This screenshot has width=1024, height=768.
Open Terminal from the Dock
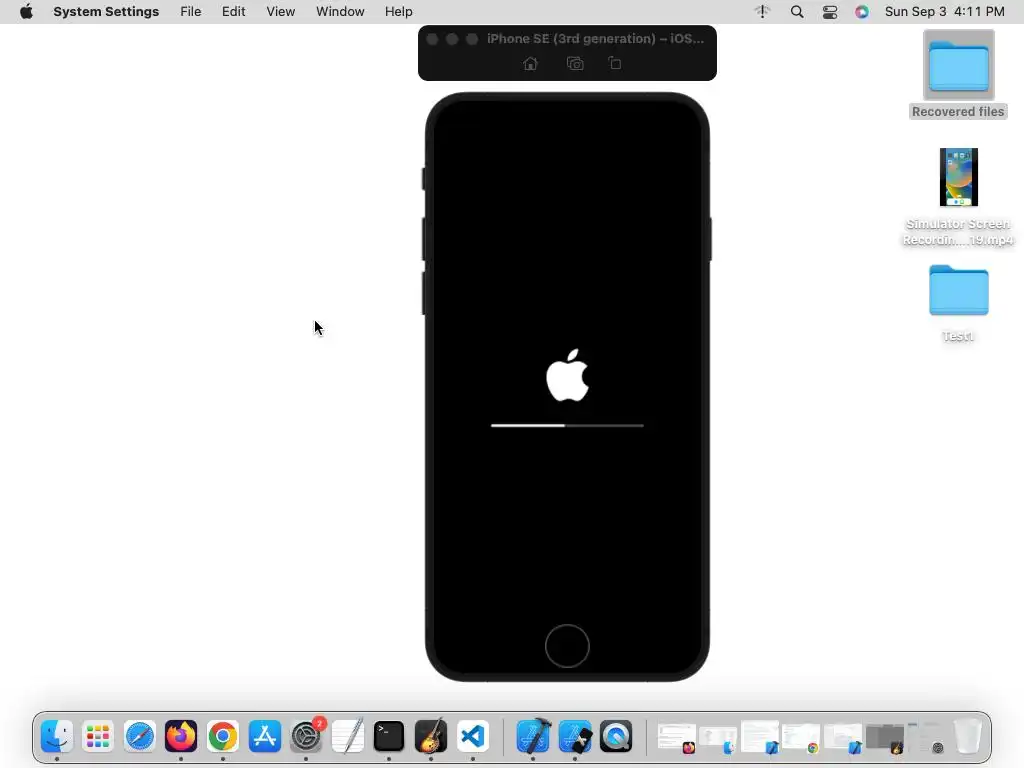[x=389, y=736]
